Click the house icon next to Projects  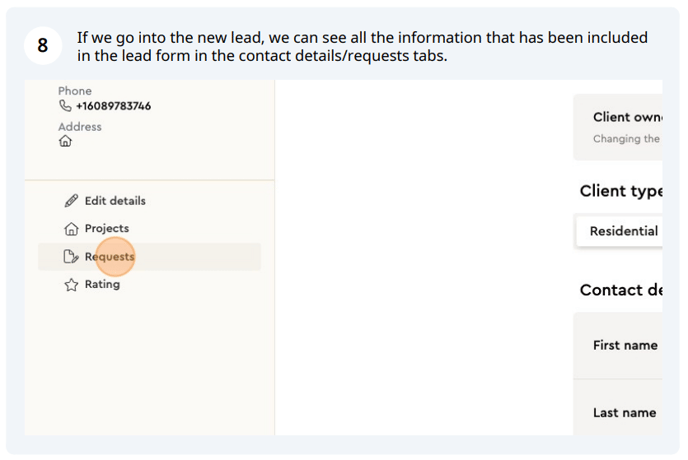tap(71, 229)
